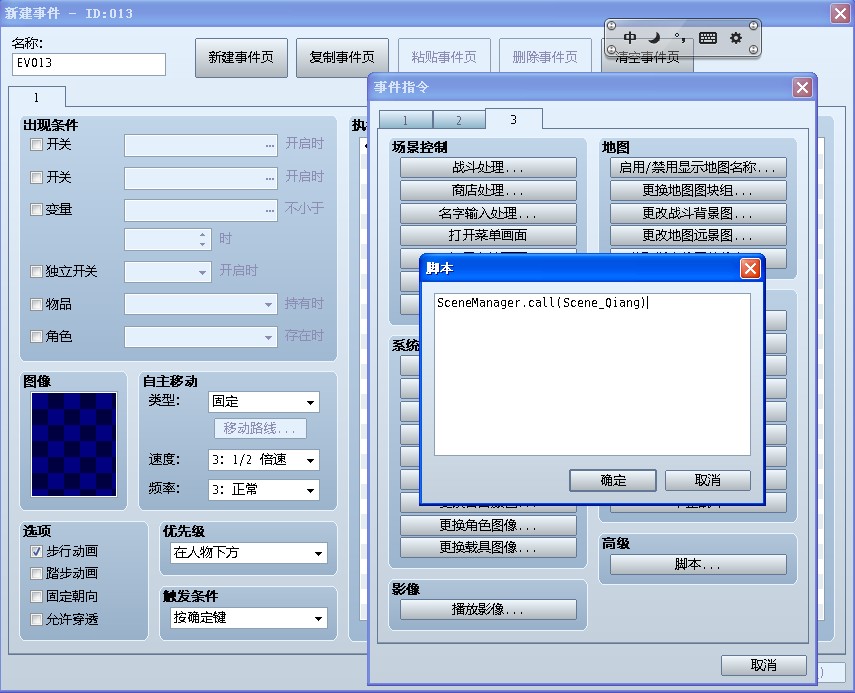Open the 频率 dropdown showing 正常
855x693 pixels.
(264, 490)
